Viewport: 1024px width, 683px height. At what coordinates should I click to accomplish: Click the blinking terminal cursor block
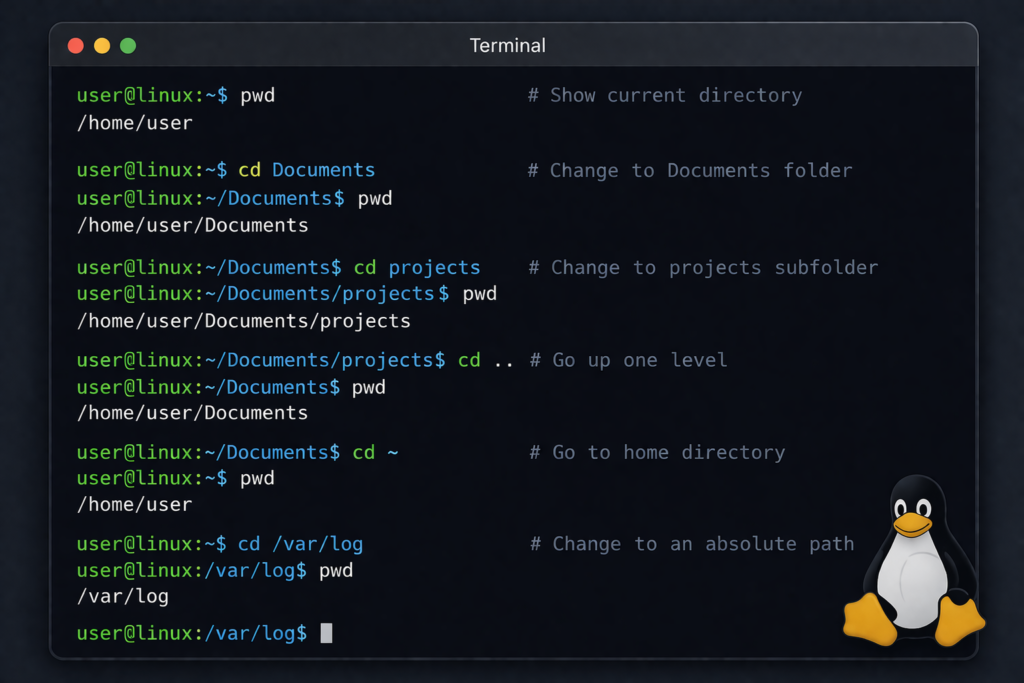(x=325, y=632)
